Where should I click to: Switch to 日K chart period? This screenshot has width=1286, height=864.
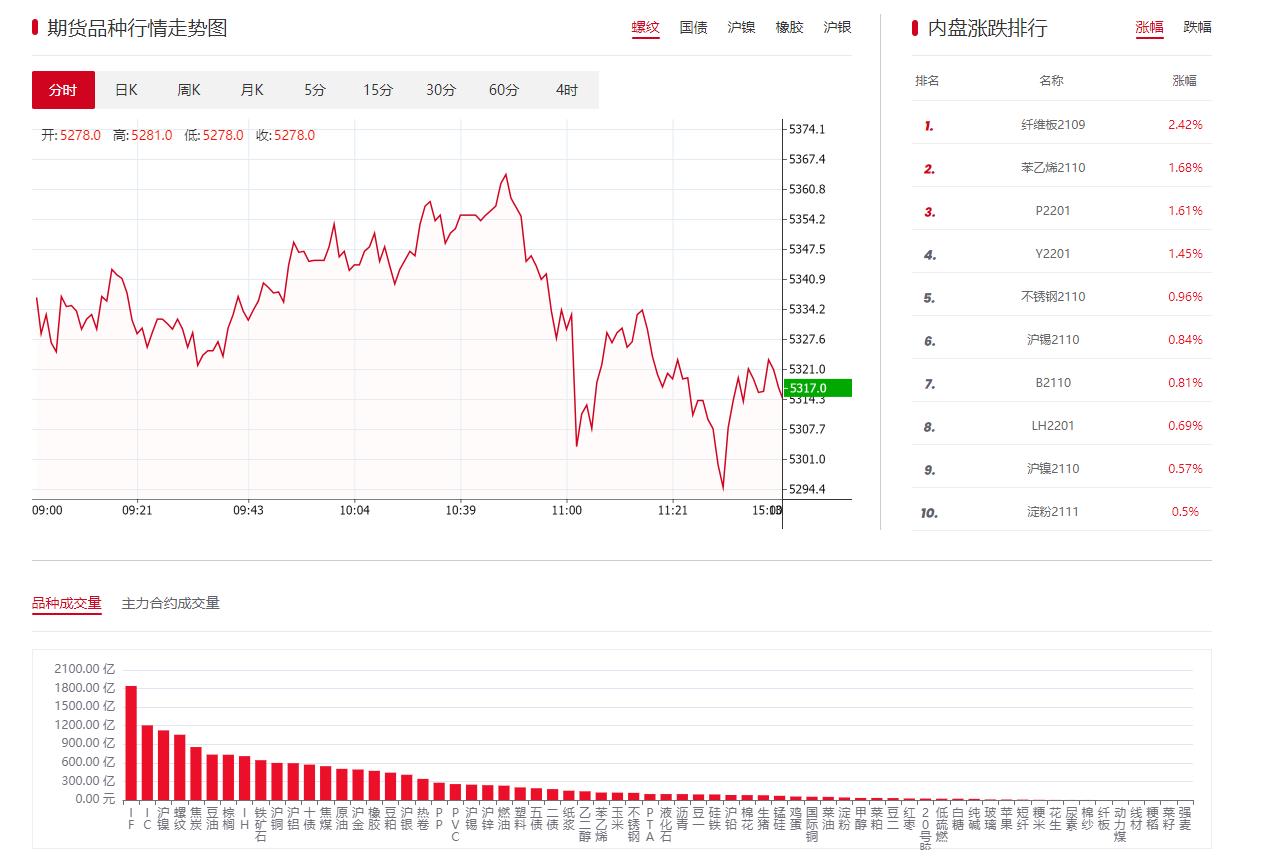tap(126, 90)
